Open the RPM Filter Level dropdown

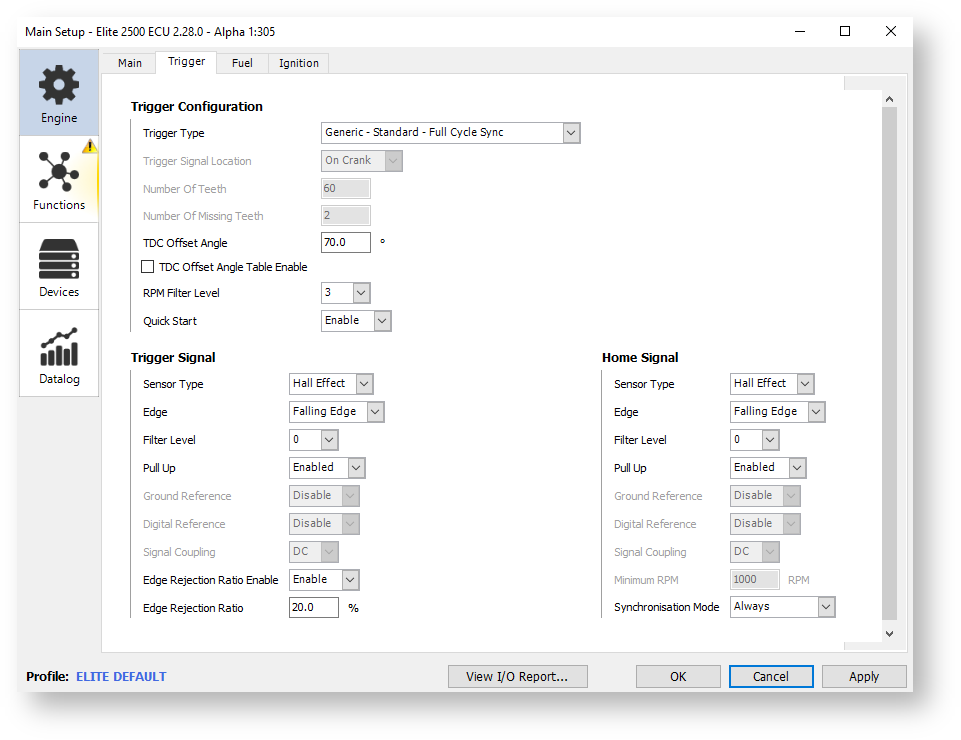(346, 292)
